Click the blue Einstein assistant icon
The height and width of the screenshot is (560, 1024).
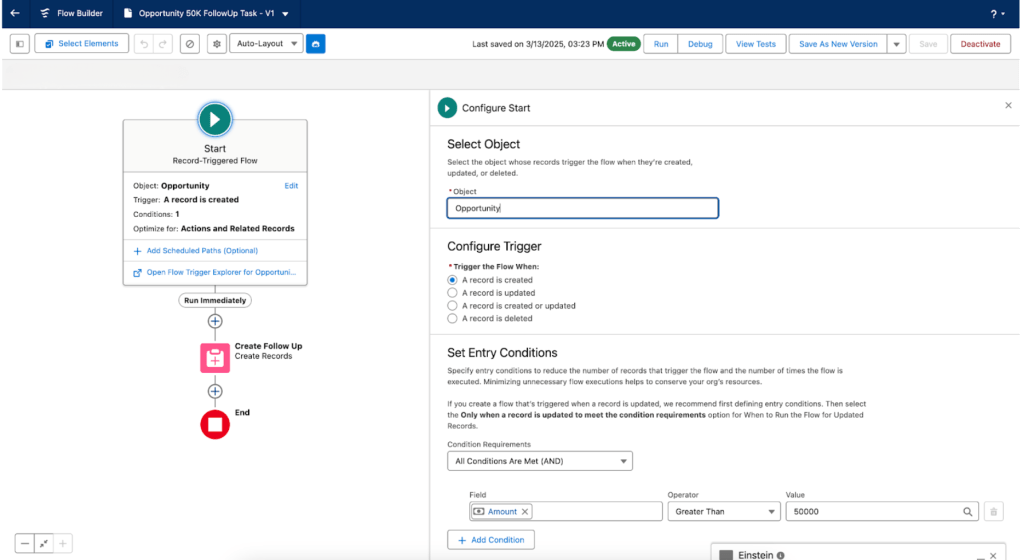pos(315,44)
